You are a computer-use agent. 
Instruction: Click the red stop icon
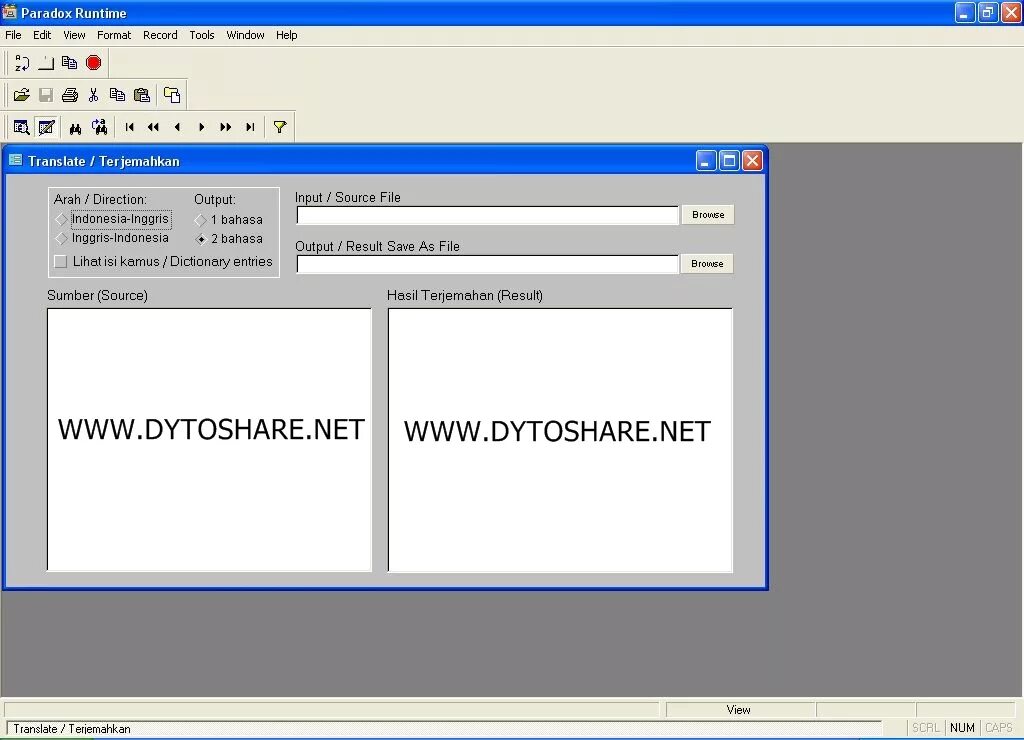93,63
